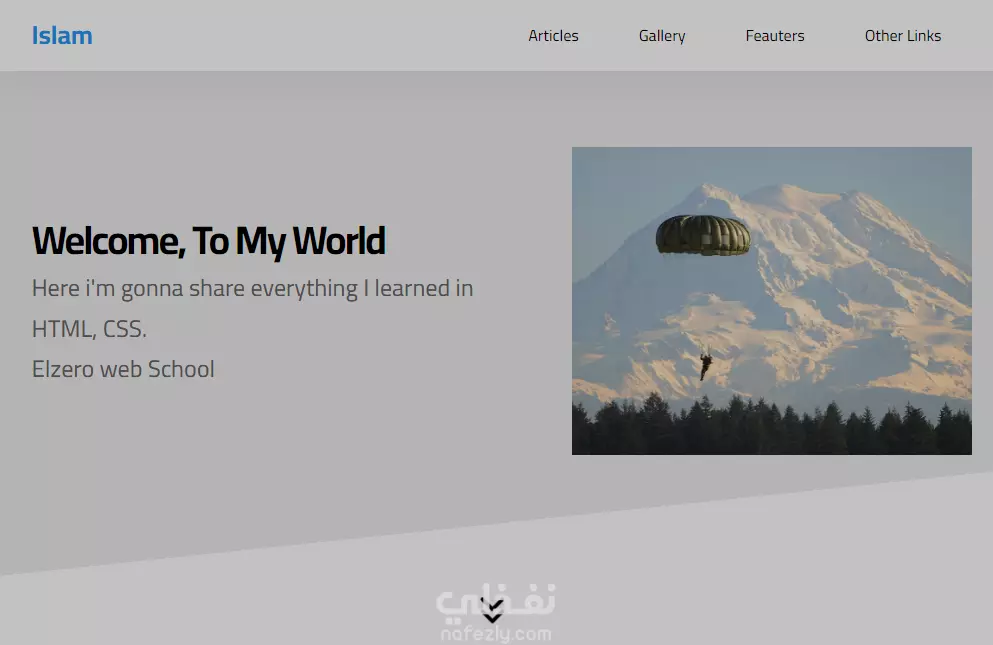Image resolution: width=993 pixels, height=645 pixels.
Task: Click the double-chevron scroll down icon
Action: pos(492,611)
